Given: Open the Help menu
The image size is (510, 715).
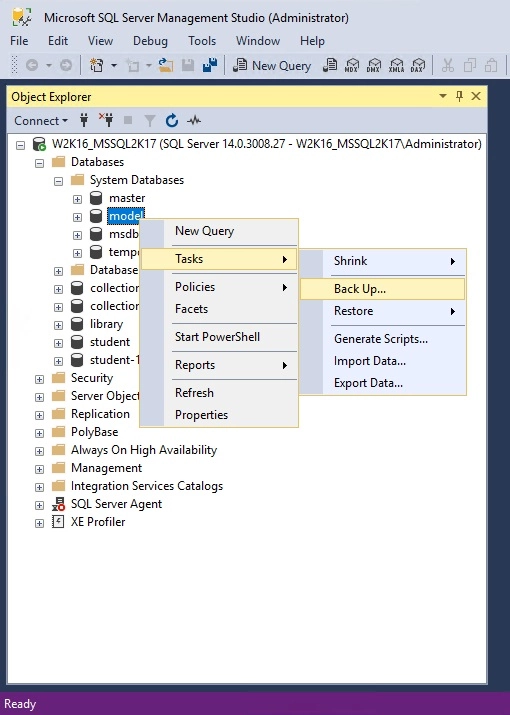Looking at the screenshot, I should coord(312,41).
